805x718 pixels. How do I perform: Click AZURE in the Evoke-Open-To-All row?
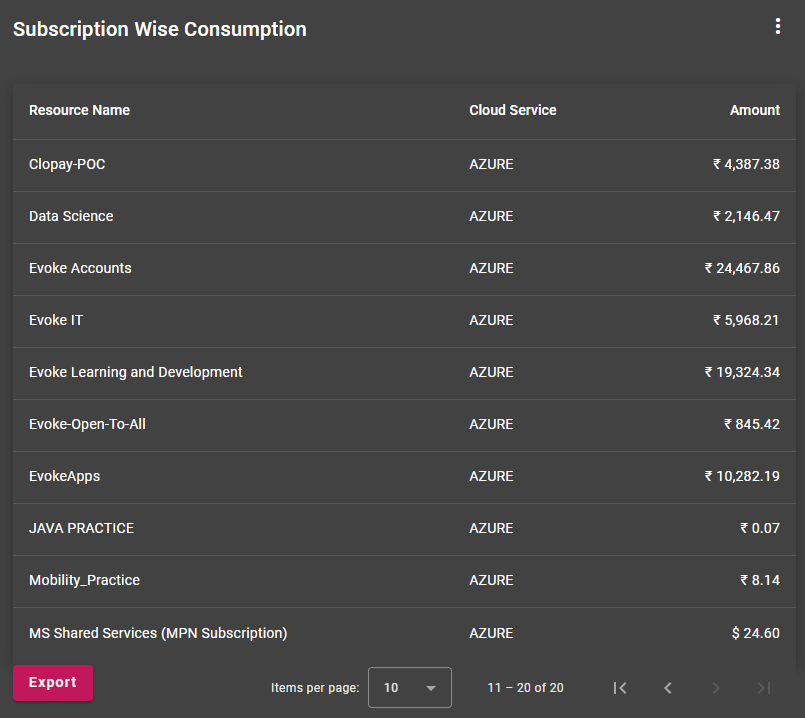[491, 424]
